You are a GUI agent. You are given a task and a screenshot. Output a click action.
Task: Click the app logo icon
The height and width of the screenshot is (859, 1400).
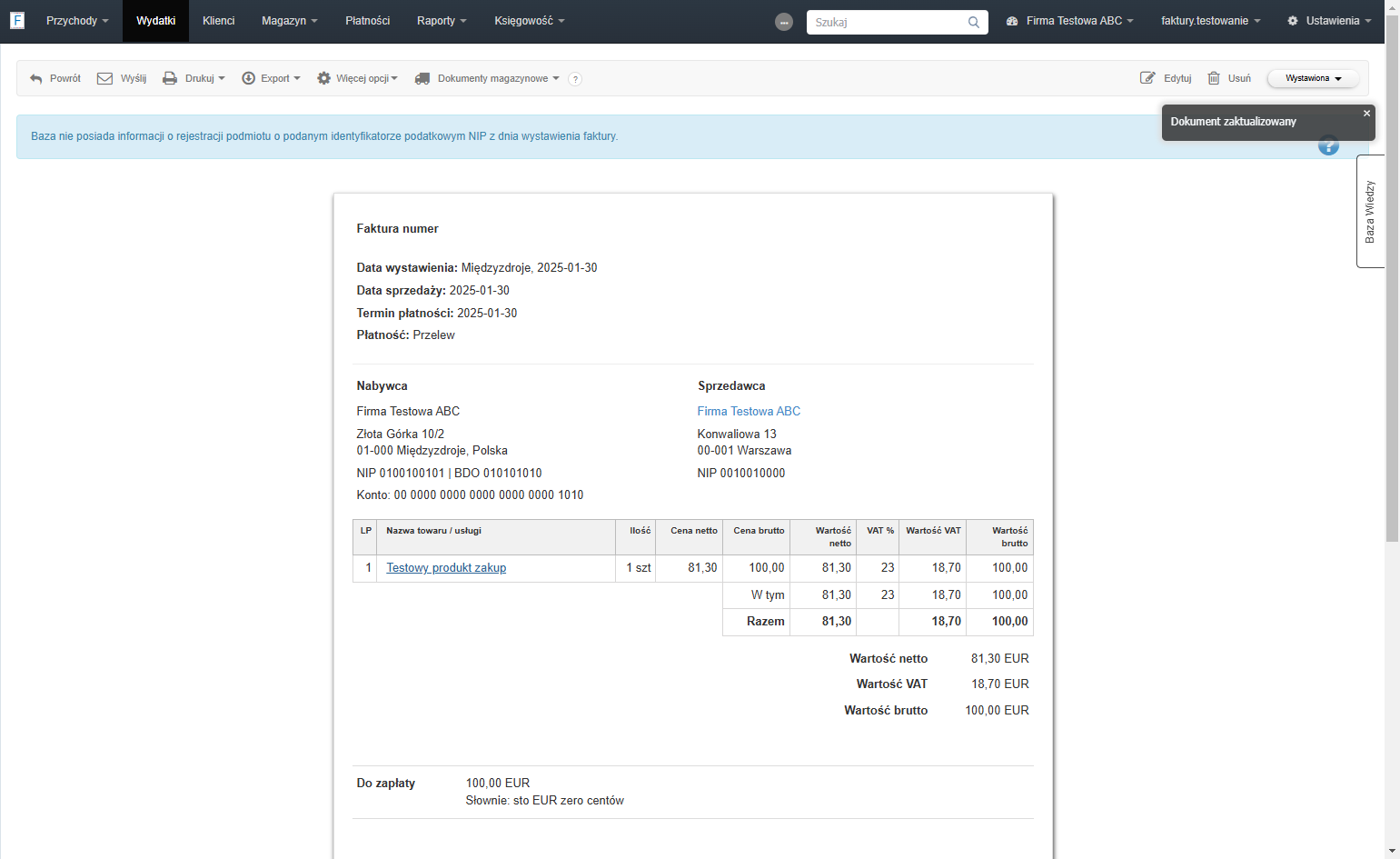pyautogui.click(x=17, y=21)
